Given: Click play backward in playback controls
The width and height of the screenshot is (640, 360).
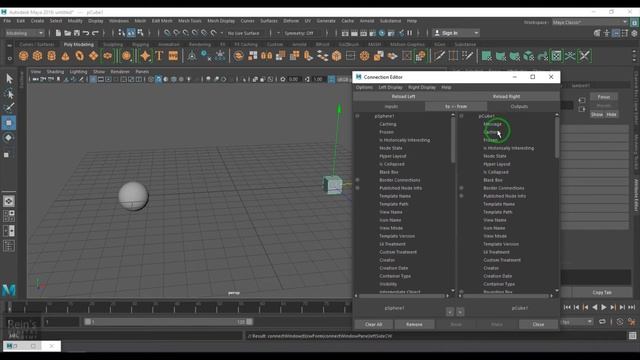Looking at the screenshot, I should (x=595, y=307).
